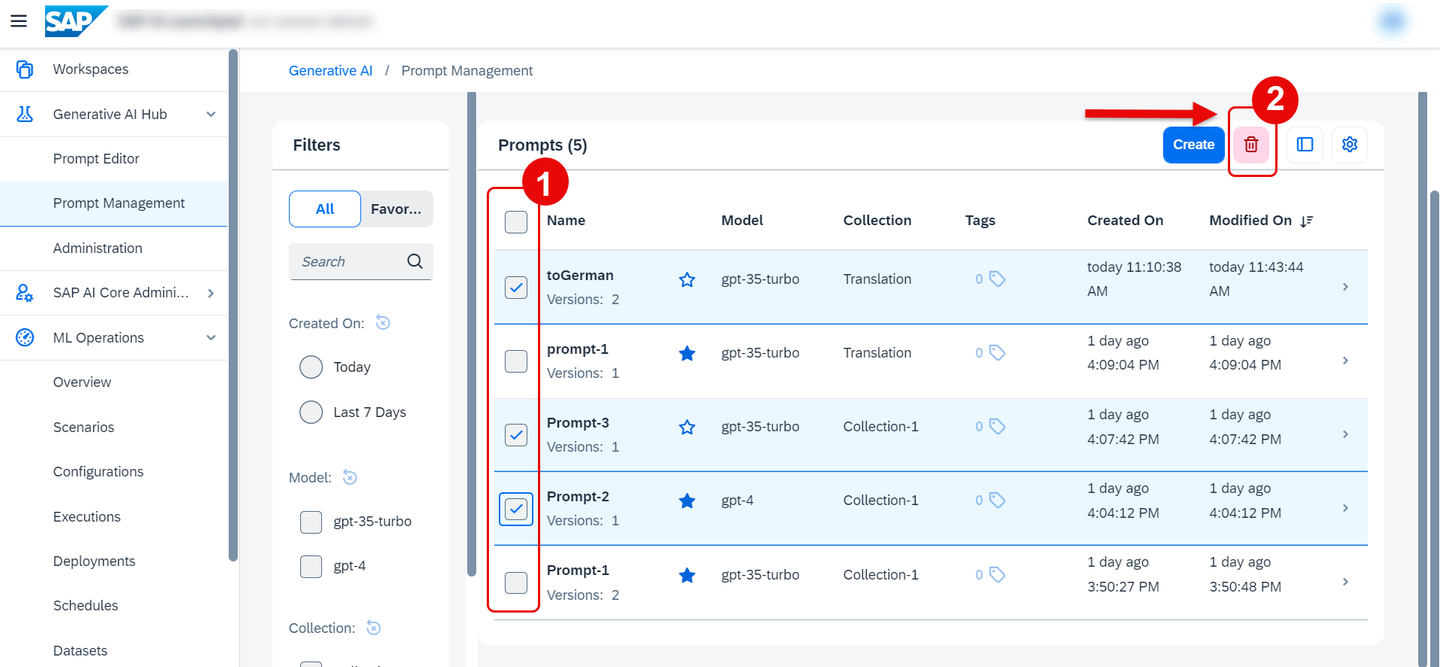1440x667 pixels.
Task: Open Schedules in sidebar
Action: pos(114,606)
